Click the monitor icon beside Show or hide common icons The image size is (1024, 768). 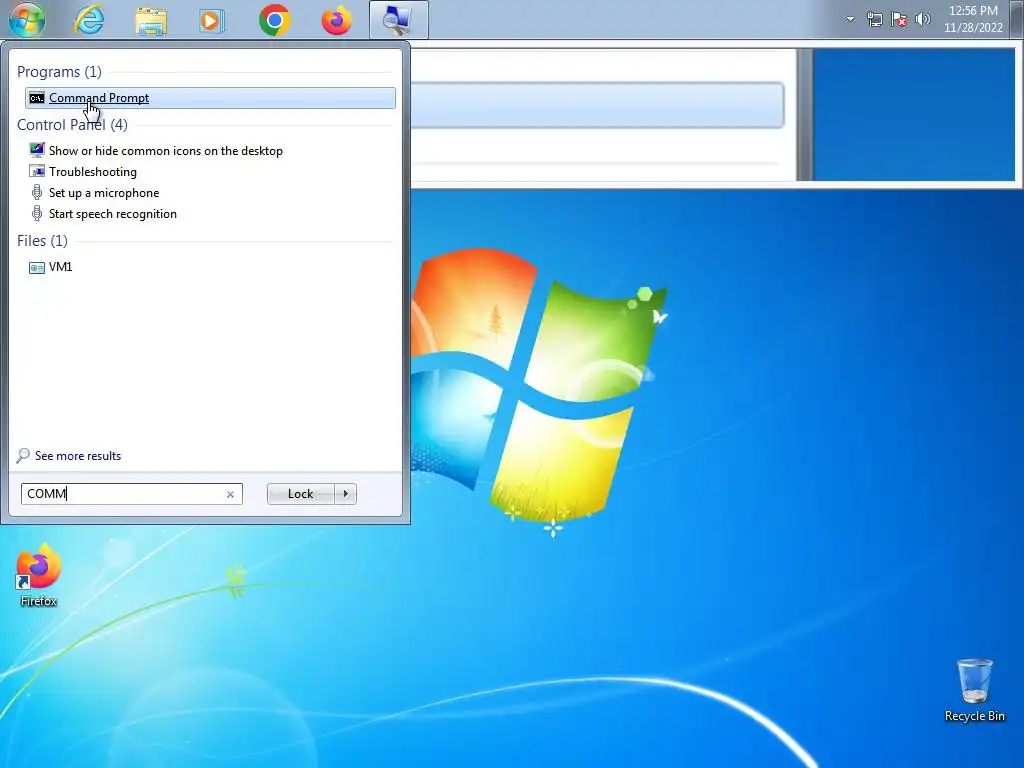[x=37, y=150]
